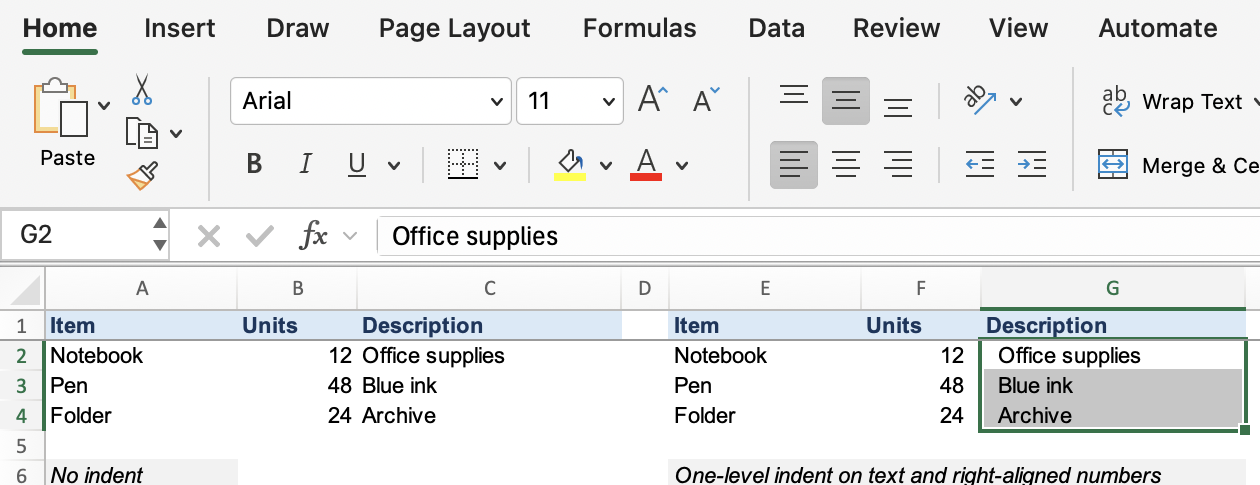Open the Page Layout tab
The height and width of the screenshot is (485, 1260).
pyautogui.click(x=455, y=28)
